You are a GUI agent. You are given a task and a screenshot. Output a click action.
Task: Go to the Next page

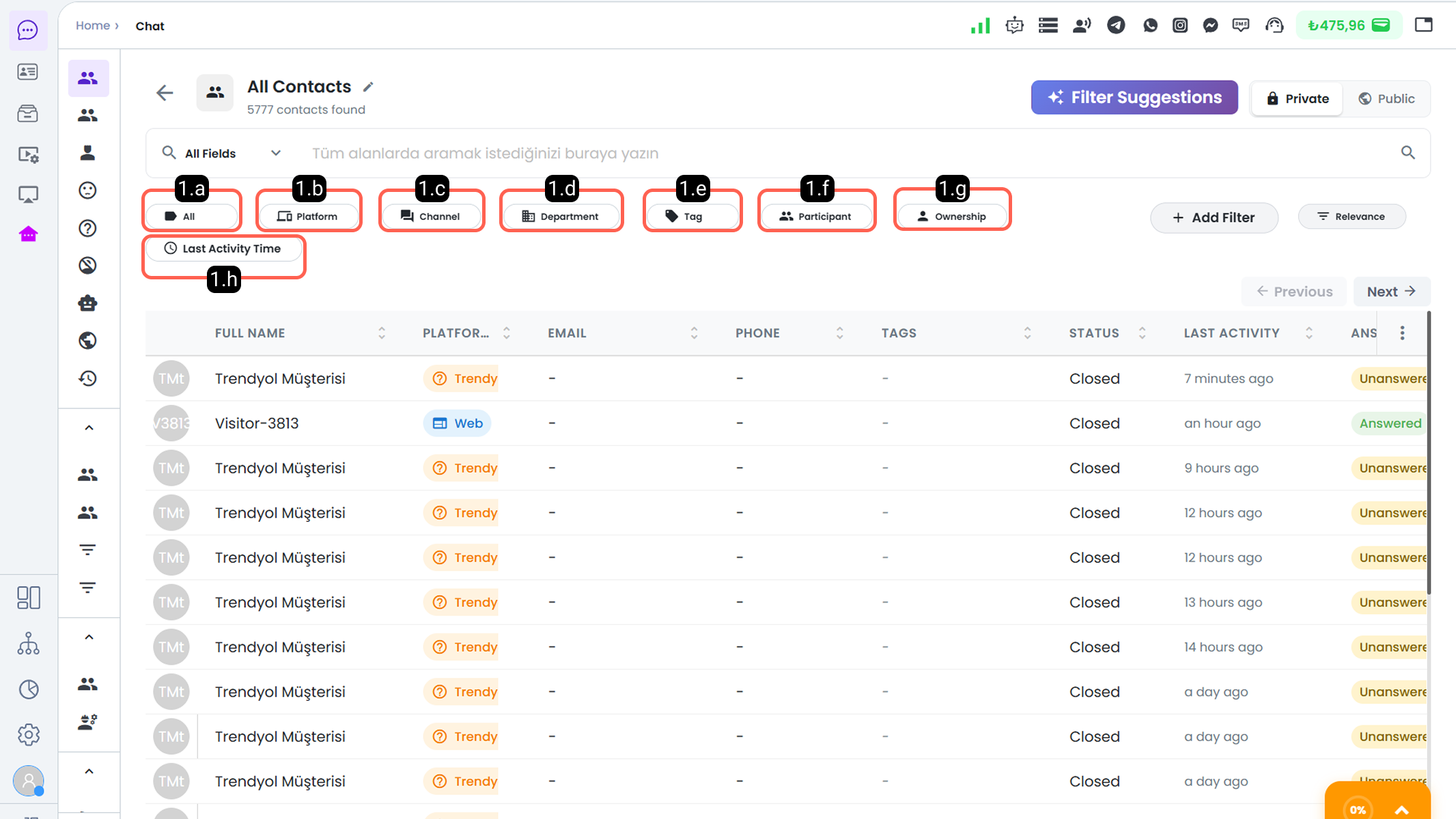1391,292
